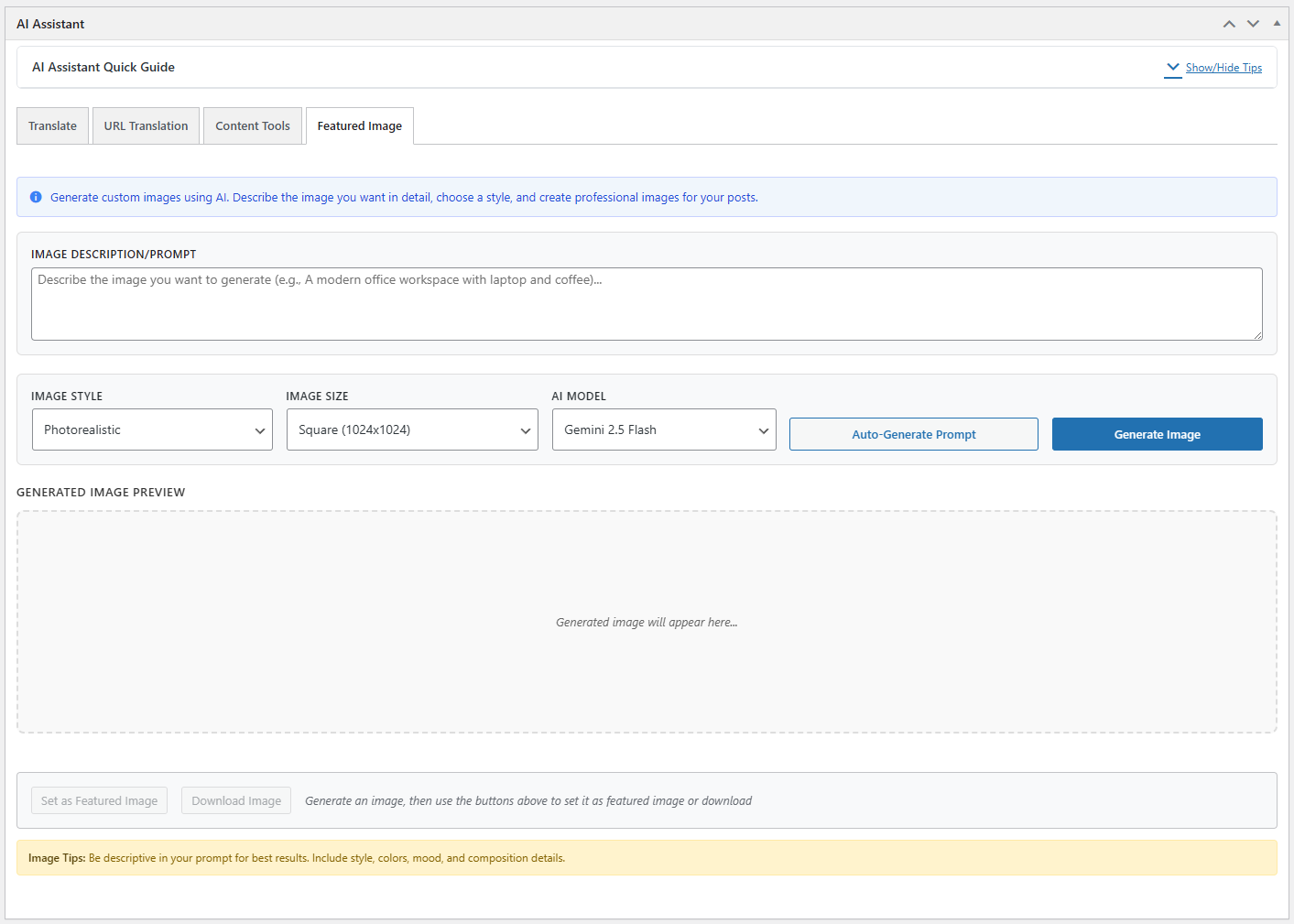Image resolution: width=1294 pixels, height=924 pixels.
Task: Click the 'AI Assistant' panel title
Action: (50, 24)
